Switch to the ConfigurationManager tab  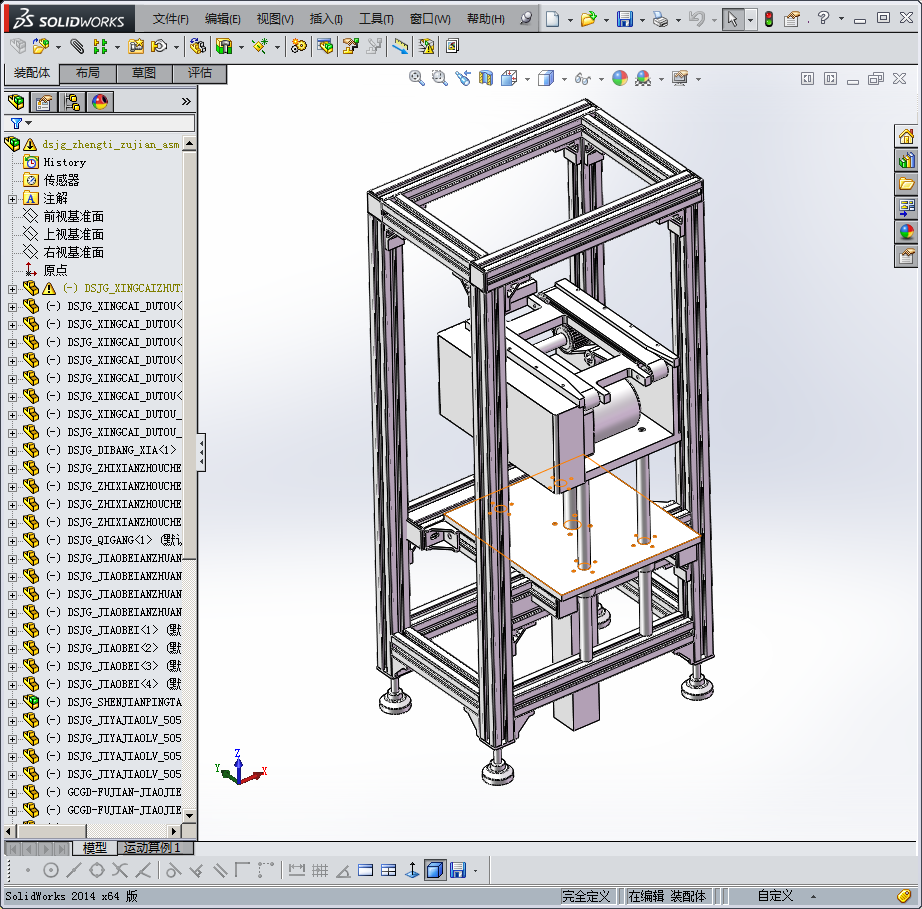point(72,102)
